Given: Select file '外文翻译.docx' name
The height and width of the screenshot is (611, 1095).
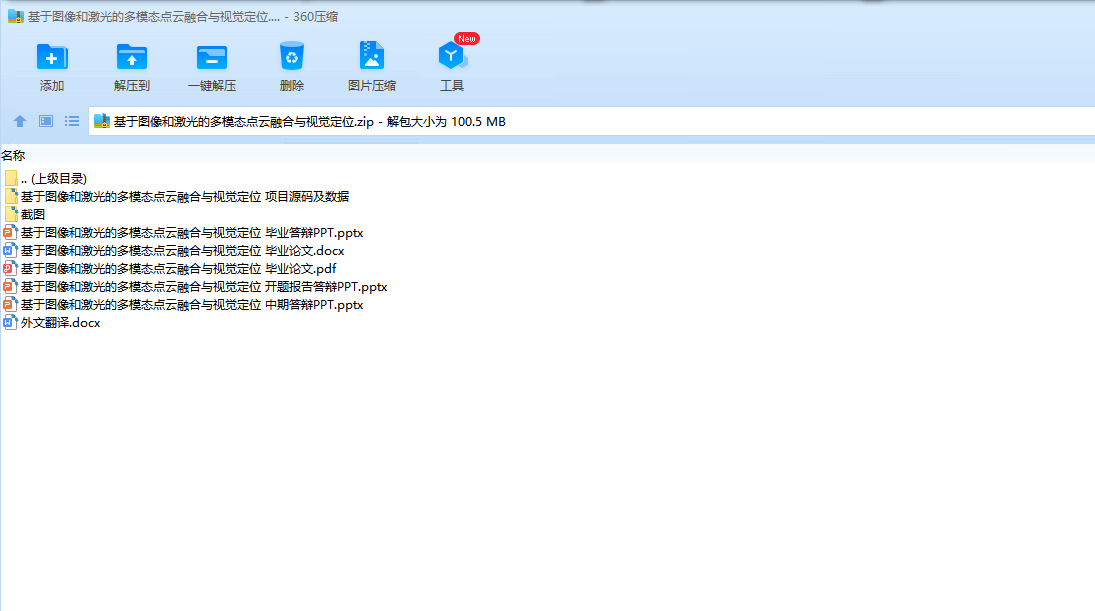Looking at the screenshot, I should (60, 323).
